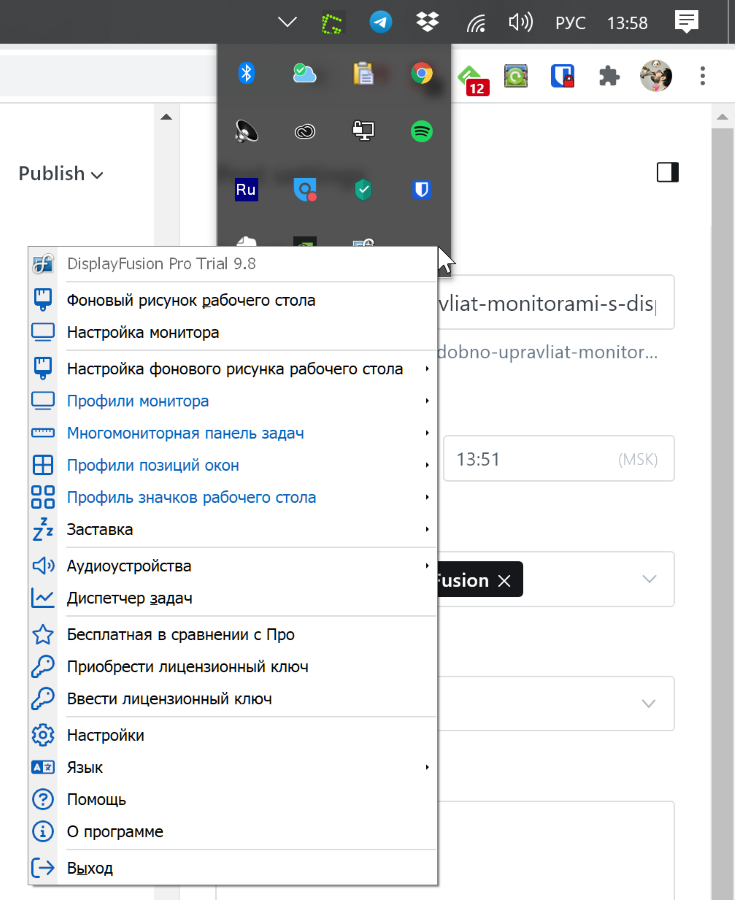
Task: Click the green shield checkmark tray icon
Action: coord(363,189)
